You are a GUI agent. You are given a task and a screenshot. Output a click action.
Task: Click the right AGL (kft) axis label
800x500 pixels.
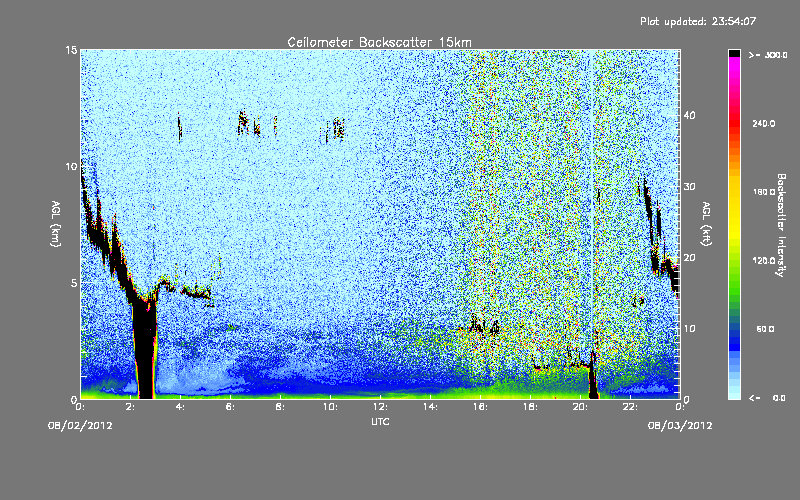click(706, 224)
